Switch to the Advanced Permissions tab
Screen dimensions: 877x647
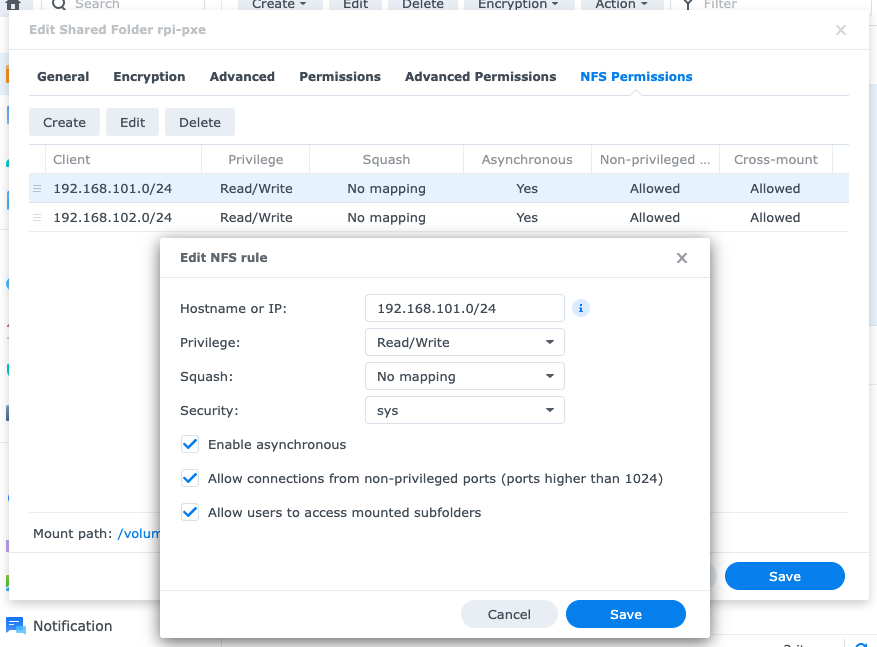[x=480, y=76]
